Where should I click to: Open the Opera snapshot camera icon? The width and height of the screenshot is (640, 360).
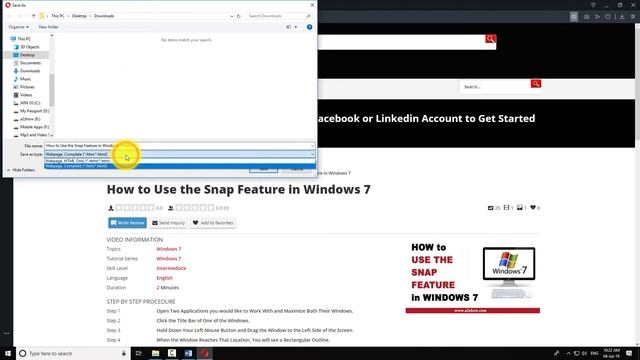587,17
